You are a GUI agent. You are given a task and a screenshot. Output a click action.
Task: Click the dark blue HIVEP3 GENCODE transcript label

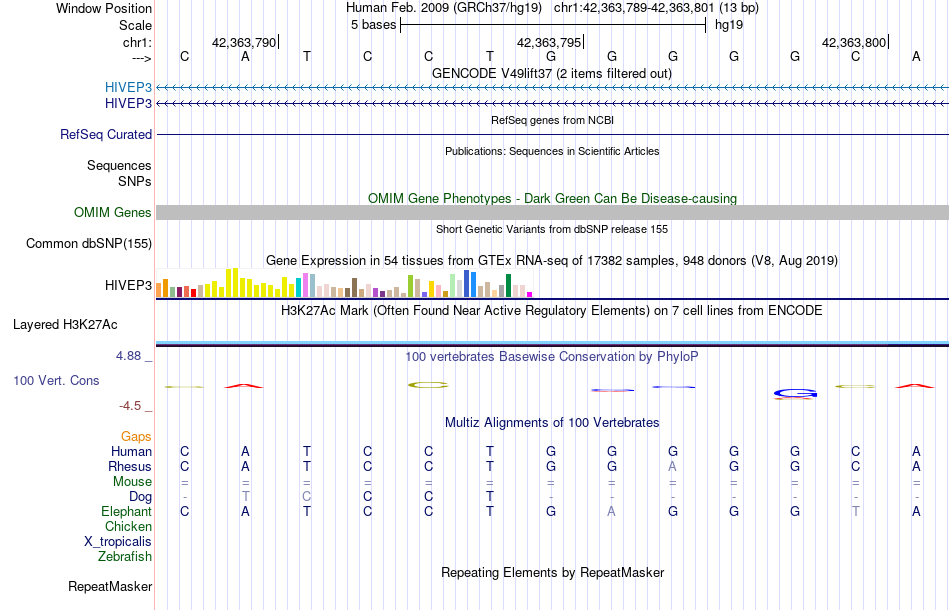128,104
